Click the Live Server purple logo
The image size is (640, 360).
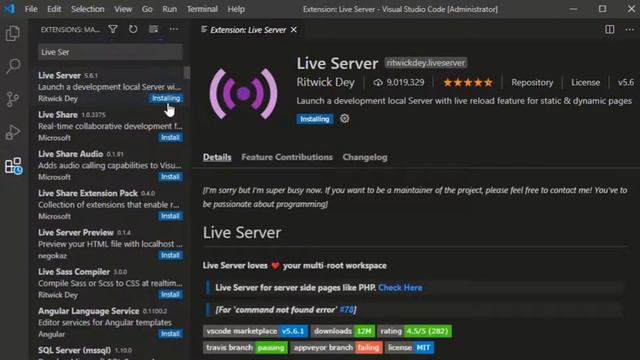tap(244, 94)
